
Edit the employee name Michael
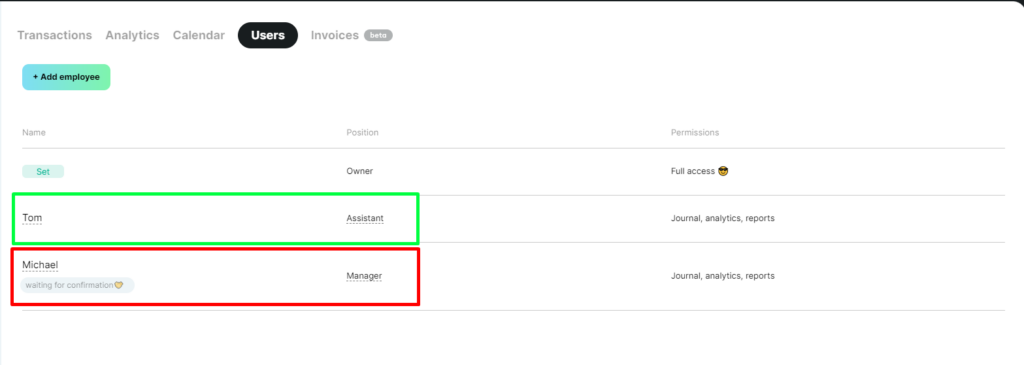click(x=40, y=265)
